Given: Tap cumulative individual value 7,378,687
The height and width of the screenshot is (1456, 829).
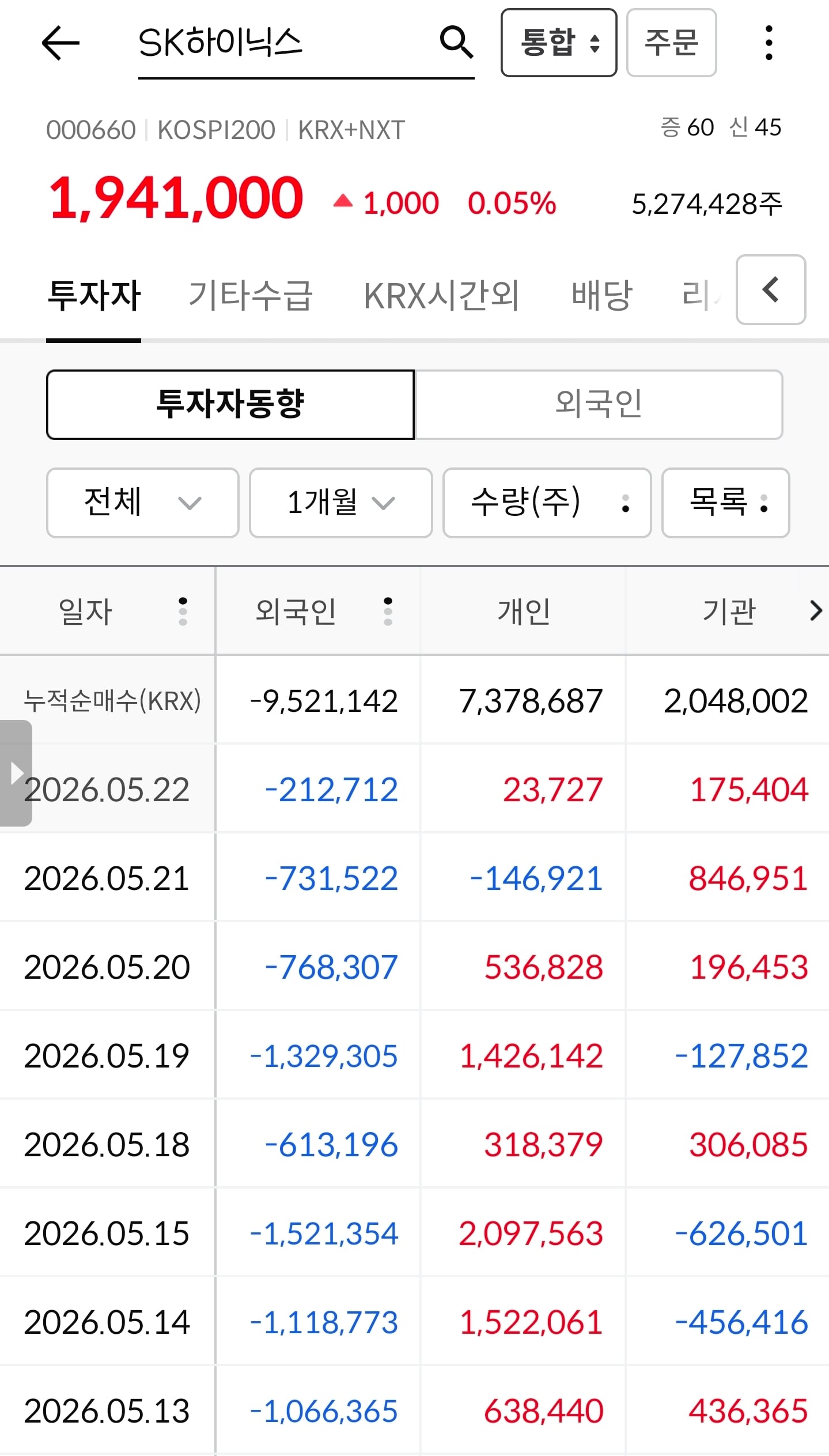Looking at the screenshot, I should (531, 701).
